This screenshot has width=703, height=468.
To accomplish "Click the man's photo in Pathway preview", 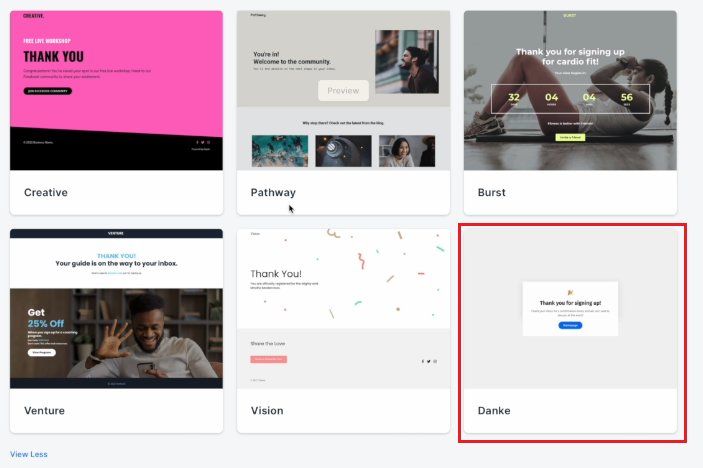I will point(407,62).
